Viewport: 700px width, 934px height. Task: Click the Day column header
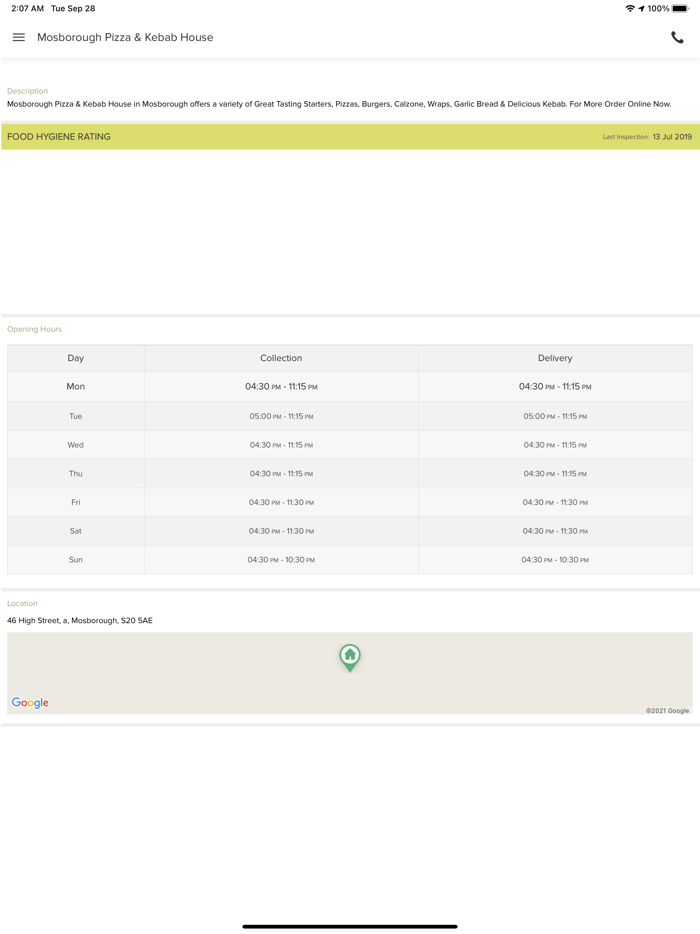click(x=76, y=358)
